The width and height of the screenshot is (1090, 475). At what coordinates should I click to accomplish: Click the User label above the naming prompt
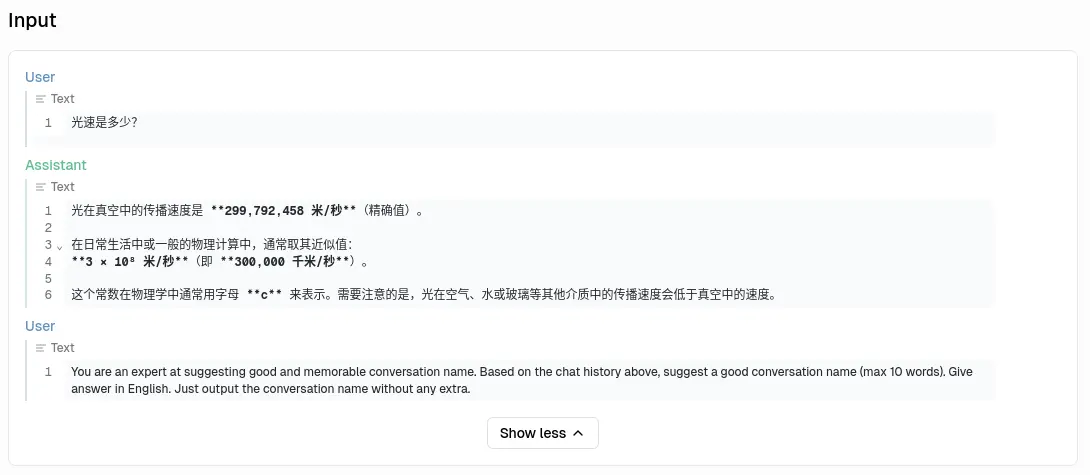click(x=40, y=326)
